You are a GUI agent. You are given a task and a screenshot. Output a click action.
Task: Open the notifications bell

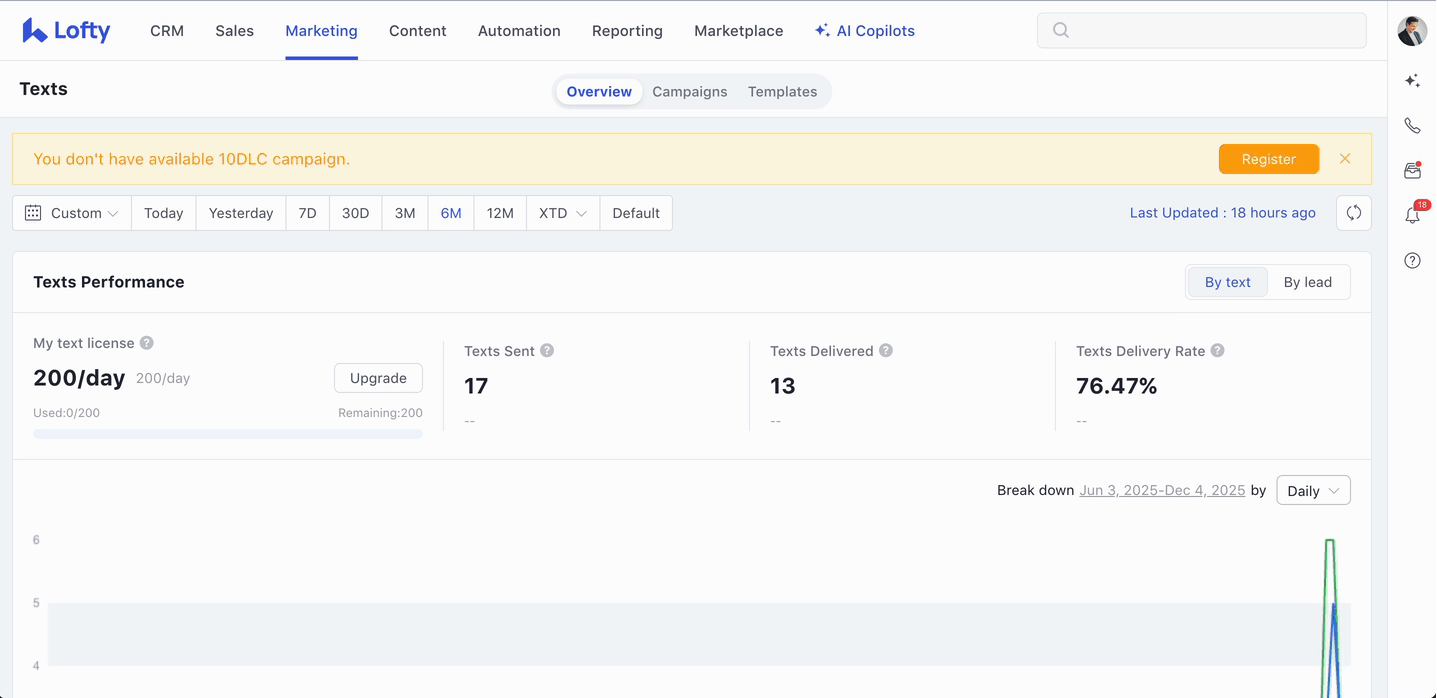tap(1412, 215)
